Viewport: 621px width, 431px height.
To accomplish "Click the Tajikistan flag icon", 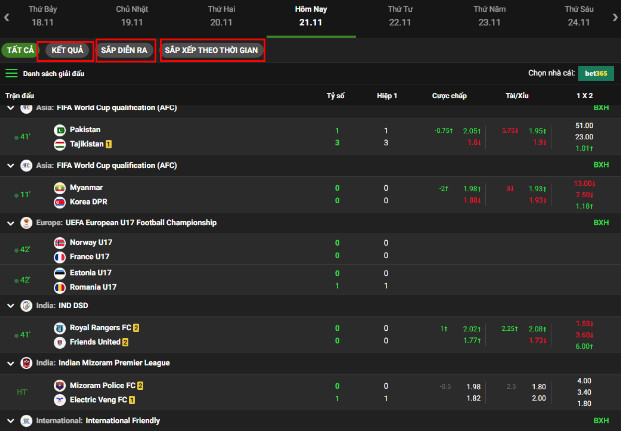I will (60, 144).
